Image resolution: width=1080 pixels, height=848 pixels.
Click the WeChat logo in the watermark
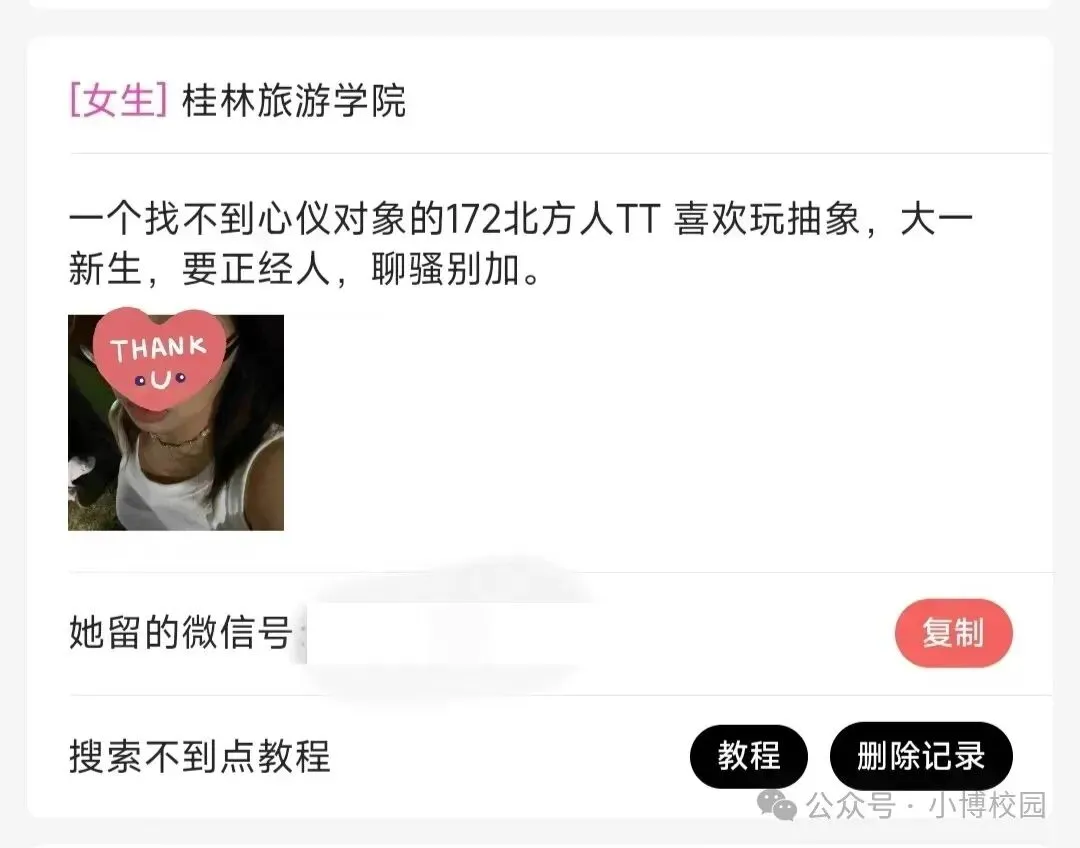tap(776, 805)
